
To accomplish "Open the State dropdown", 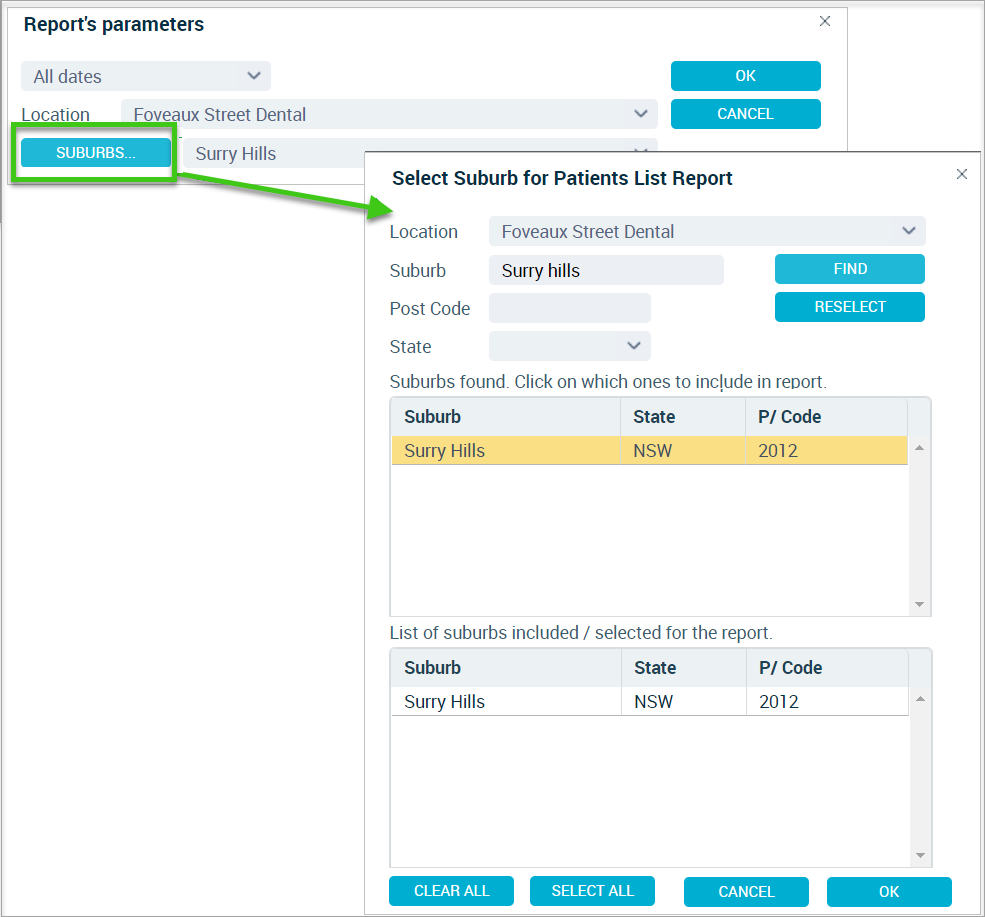I will tap(570, 346).
